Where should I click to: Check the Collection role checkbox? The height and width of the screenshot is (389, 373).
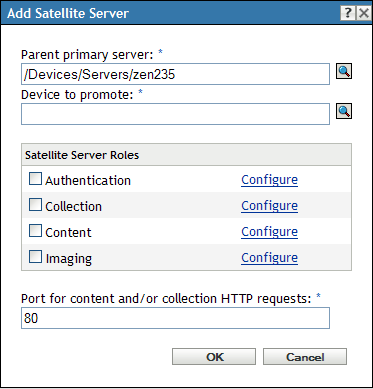35,204
